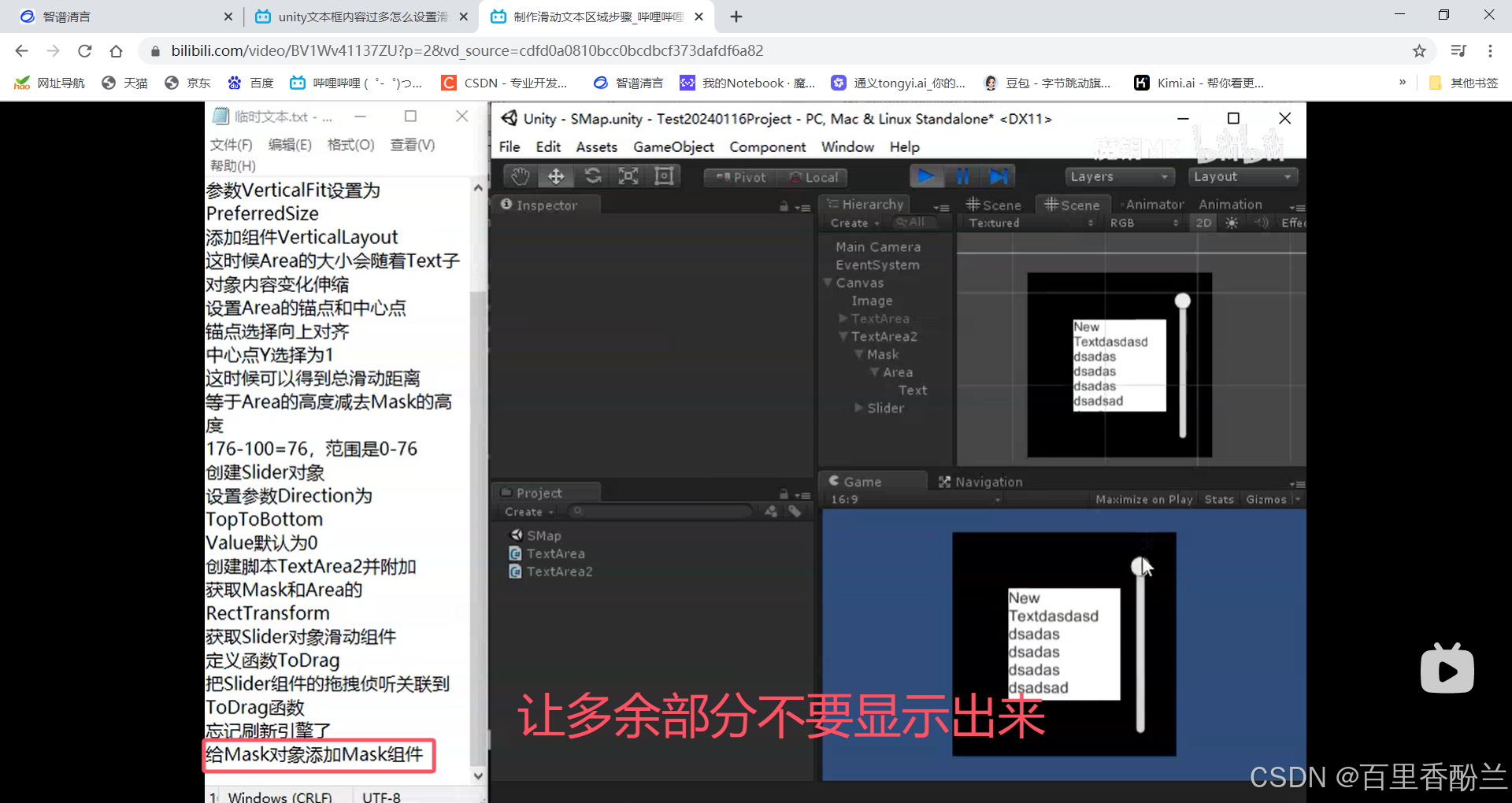Select the Rotate tool in Unity toolbar
Viewport: 1512px width, 803px height.
(x=592, y=176)
